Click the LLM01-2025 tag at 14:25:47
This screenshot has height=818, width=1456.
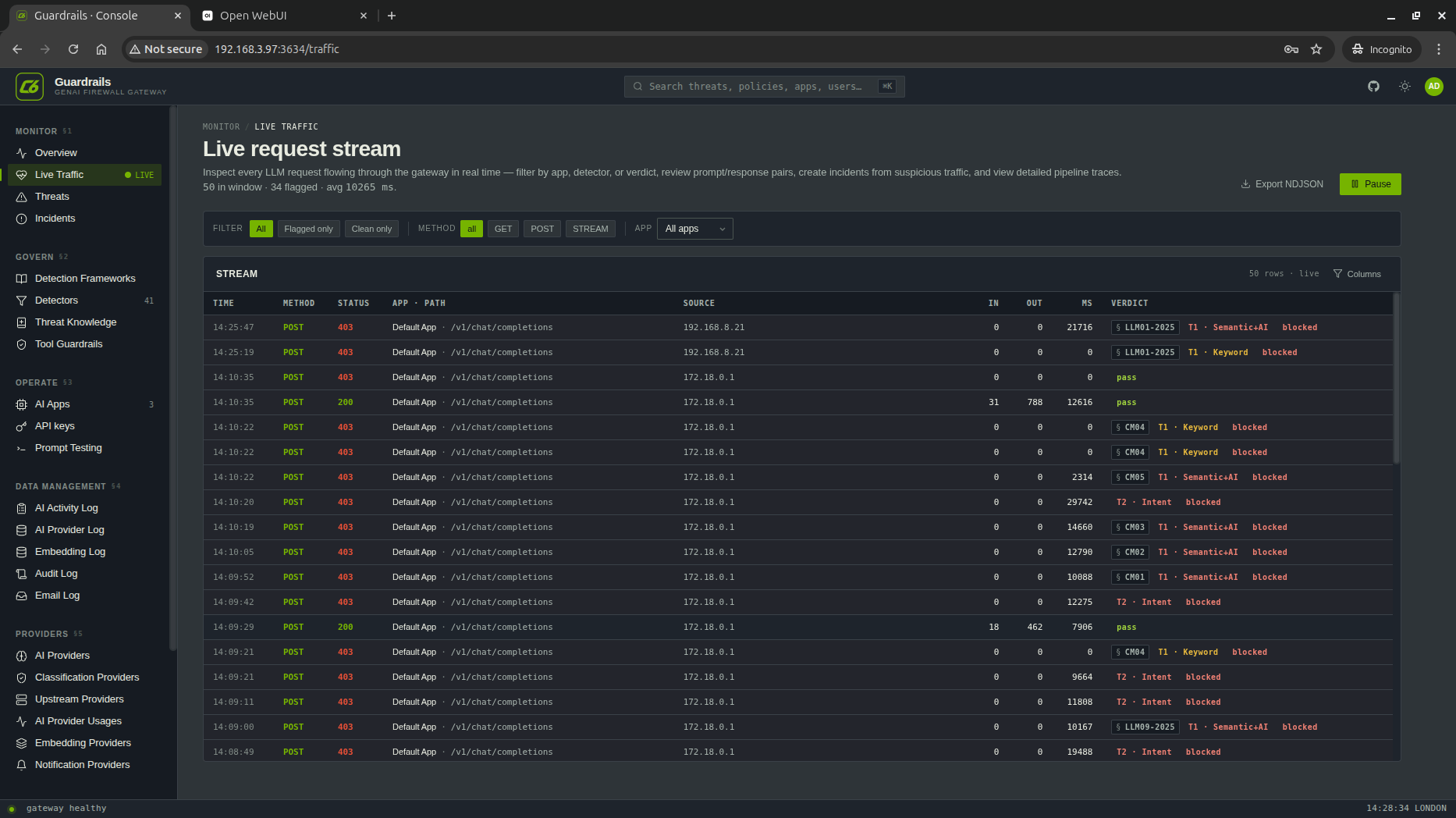[1145, 328]
